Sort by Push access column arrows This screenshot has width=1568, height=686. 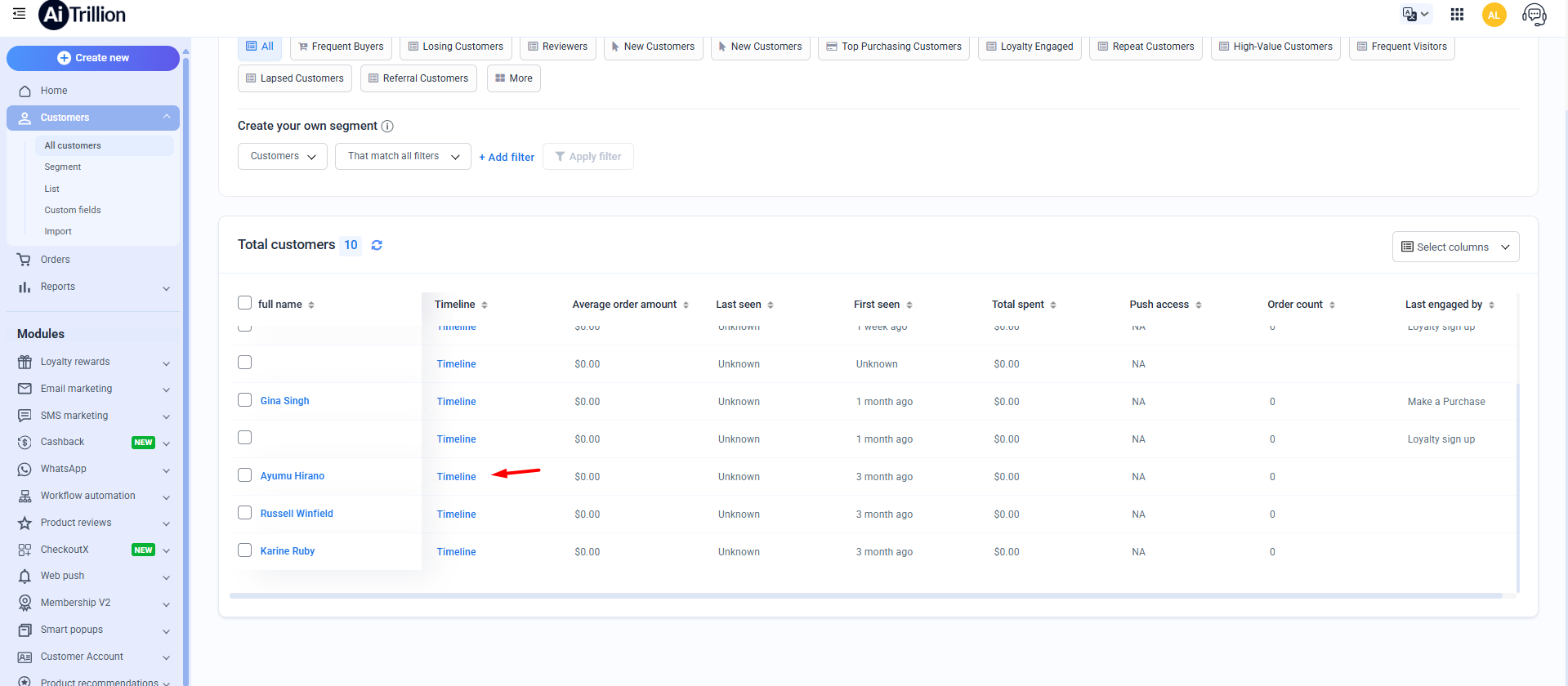[1199, 305]
